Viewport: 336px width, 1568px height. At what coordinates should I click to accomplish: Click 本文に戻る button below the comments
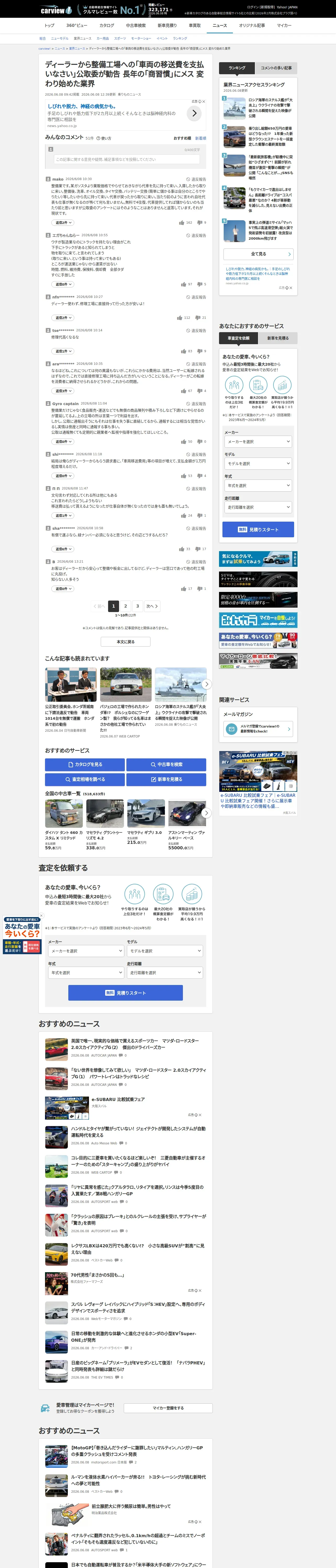click(x=126, y=642)
